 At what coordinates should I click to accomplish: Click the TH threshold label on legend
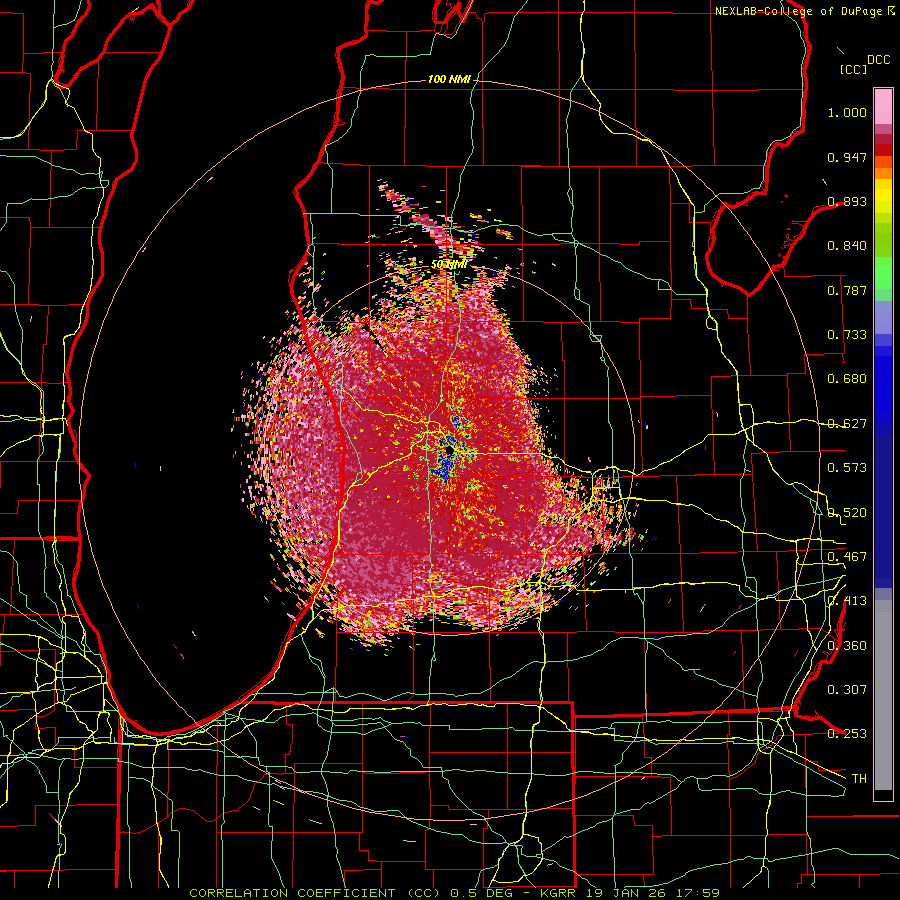click(x=859, y=779)
